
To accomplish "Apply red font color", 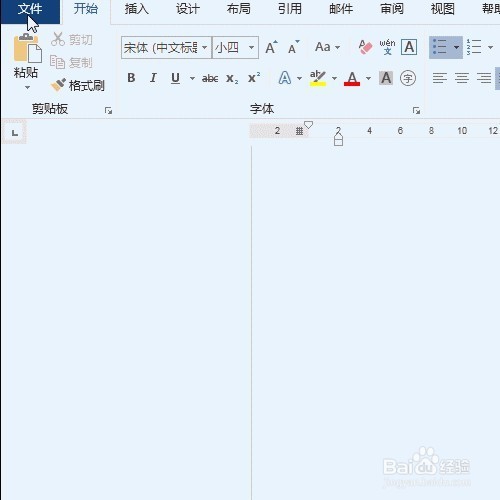I will [352, 79].
